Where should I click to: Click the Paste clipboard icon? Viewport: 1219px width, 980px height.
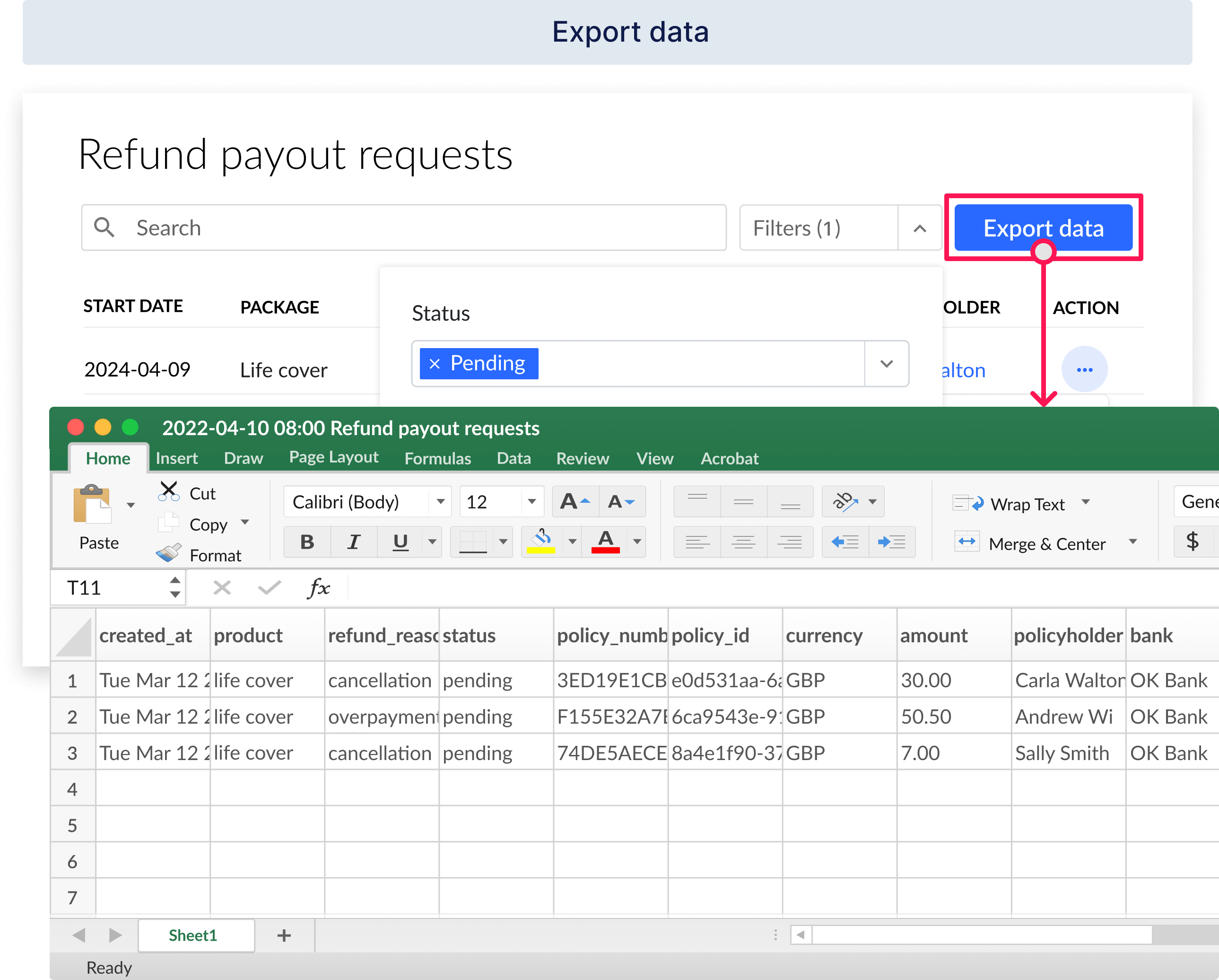click(92, 504)
